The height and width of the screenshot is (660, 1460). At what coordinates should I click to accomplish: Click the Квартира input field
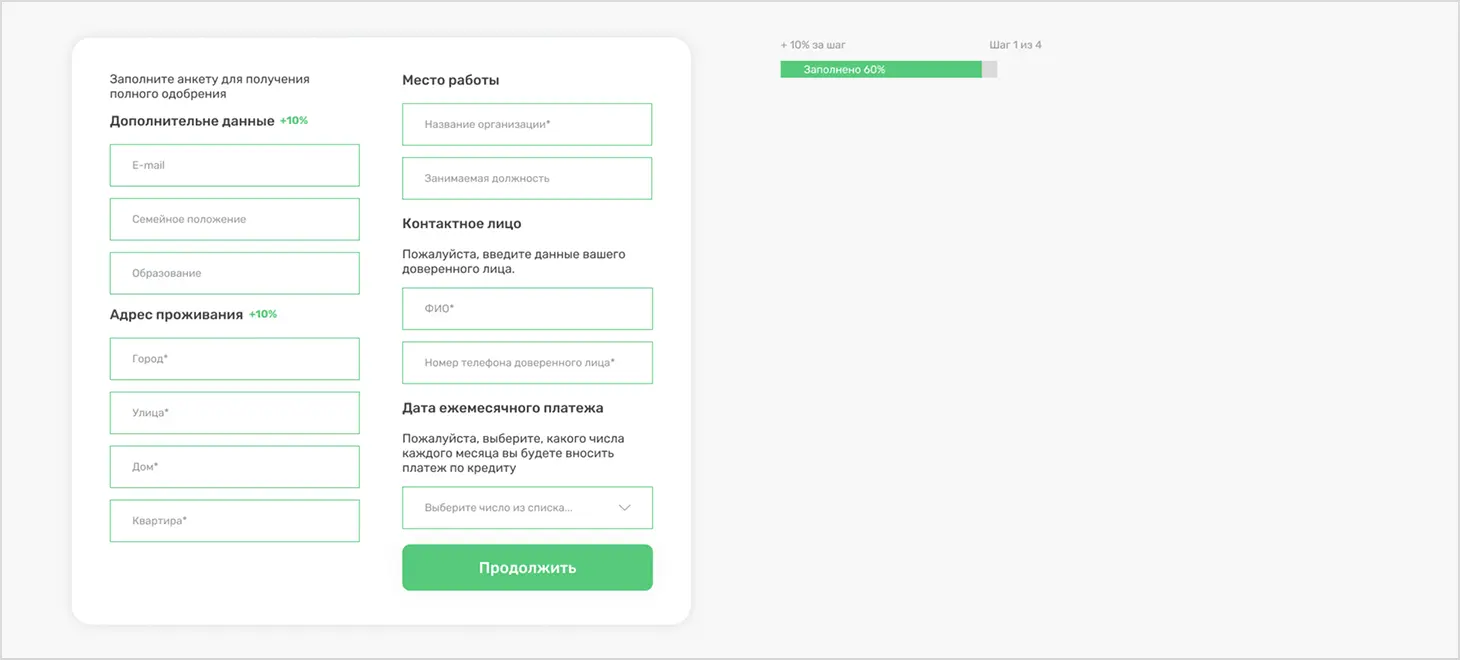[x=234, y=521]
